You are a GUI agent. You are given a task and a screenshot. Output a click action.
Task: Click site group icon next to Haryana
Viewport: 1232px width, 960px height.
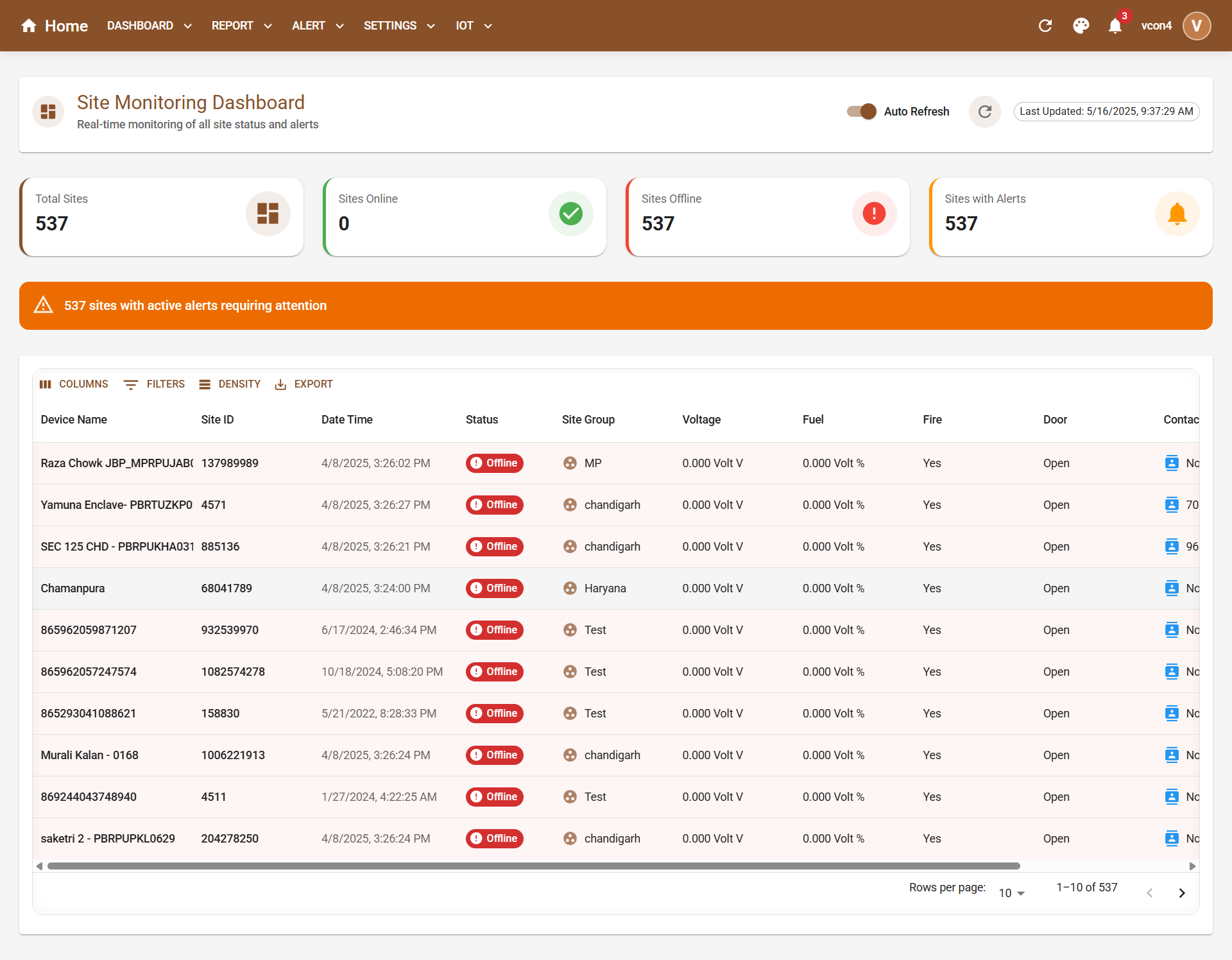(570, 588)
